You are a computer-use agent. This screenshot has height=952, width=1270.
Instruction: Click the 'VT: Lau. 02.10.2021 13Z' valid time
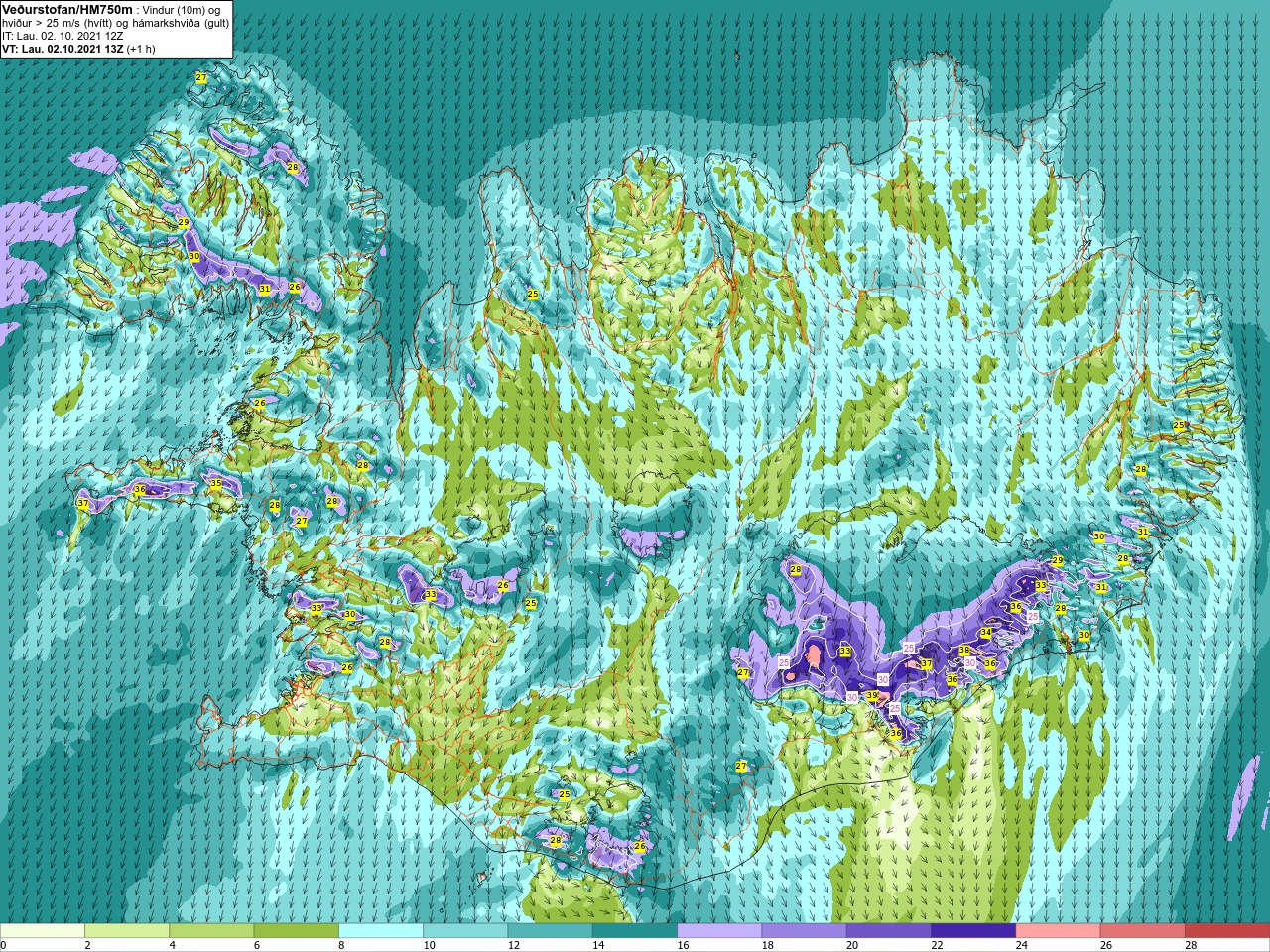point(63,49)
